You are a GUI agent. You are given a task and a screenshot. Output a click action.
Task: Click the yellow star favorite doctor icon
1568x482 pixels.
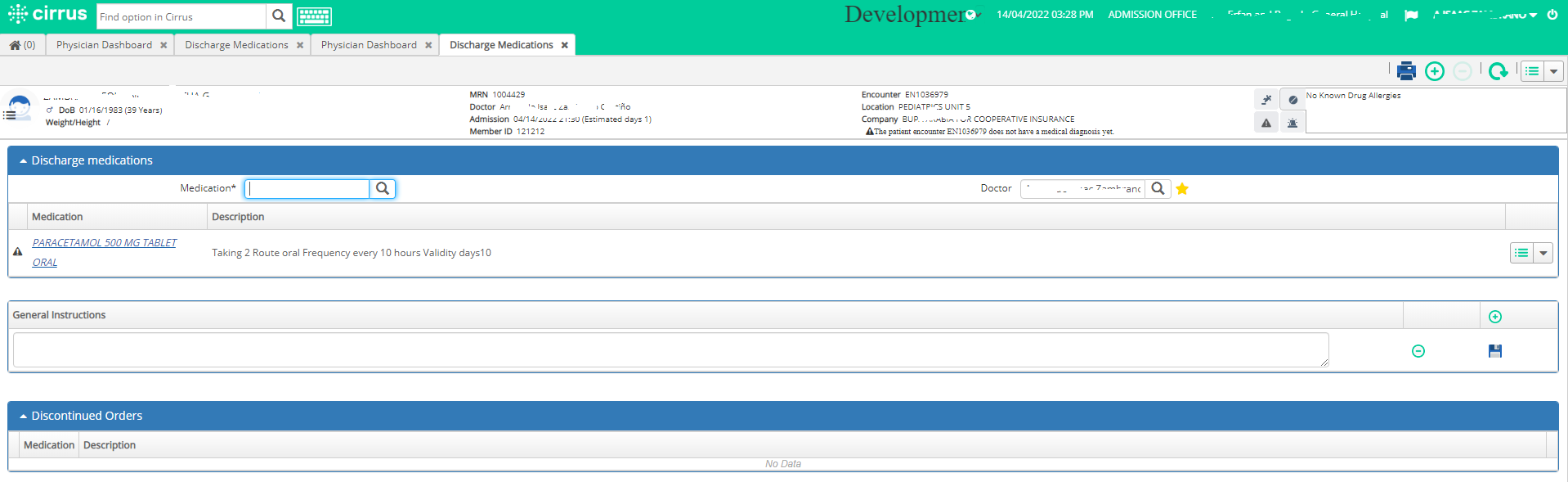click(x=1182, y=189)
